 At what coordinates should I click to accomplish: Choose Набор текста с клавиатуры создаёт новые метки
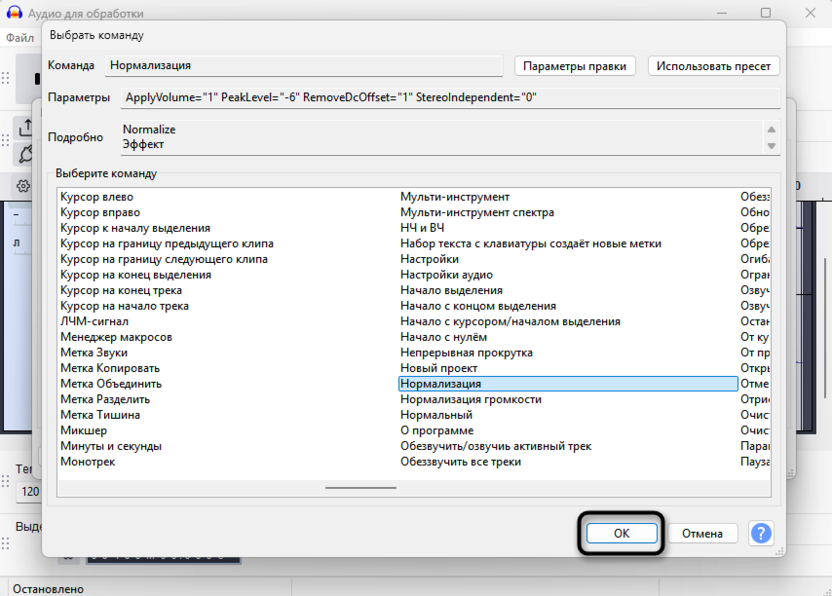pos(531,244)
